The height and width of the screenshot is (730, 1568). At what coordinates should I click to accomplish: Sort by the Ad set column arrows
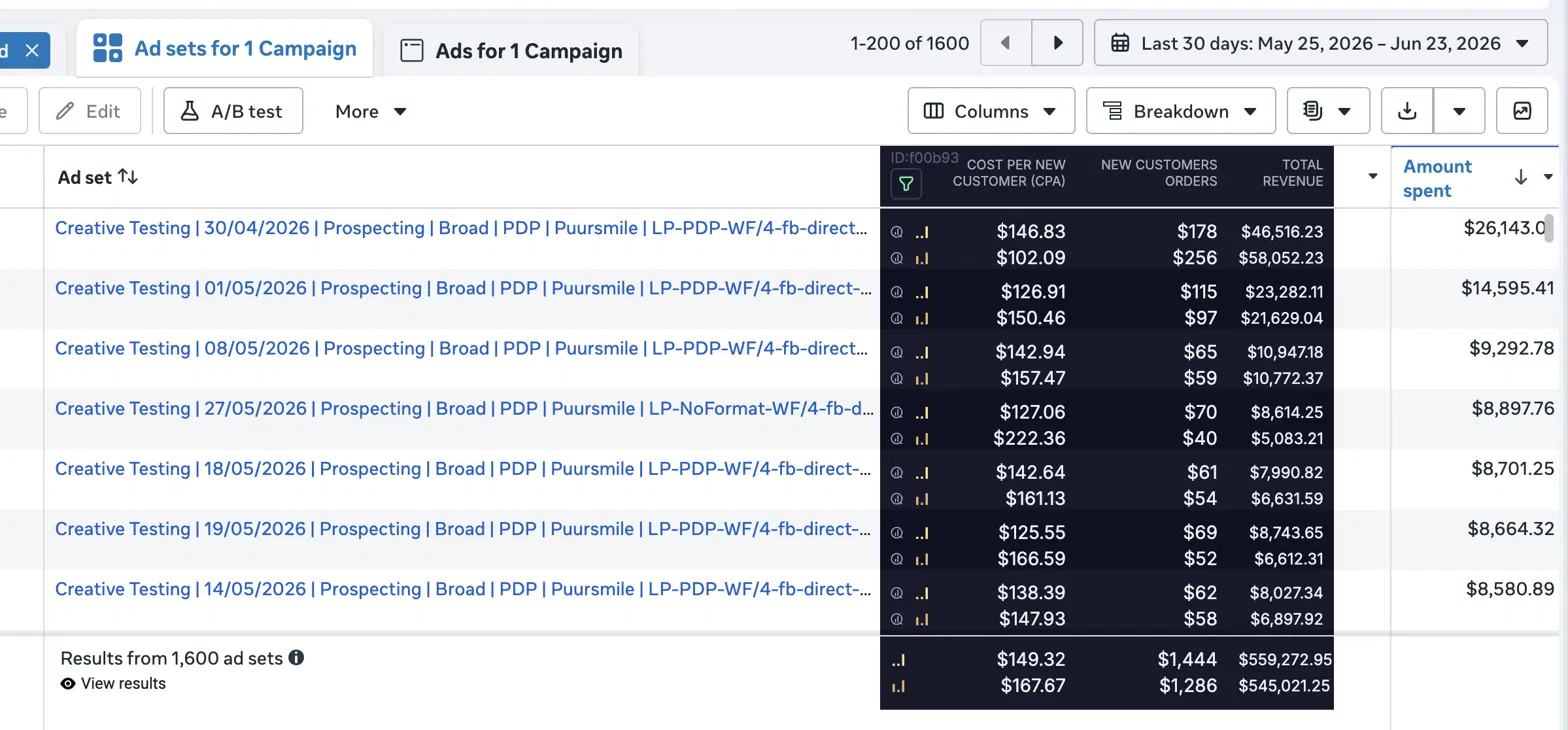tap(128, 177)
